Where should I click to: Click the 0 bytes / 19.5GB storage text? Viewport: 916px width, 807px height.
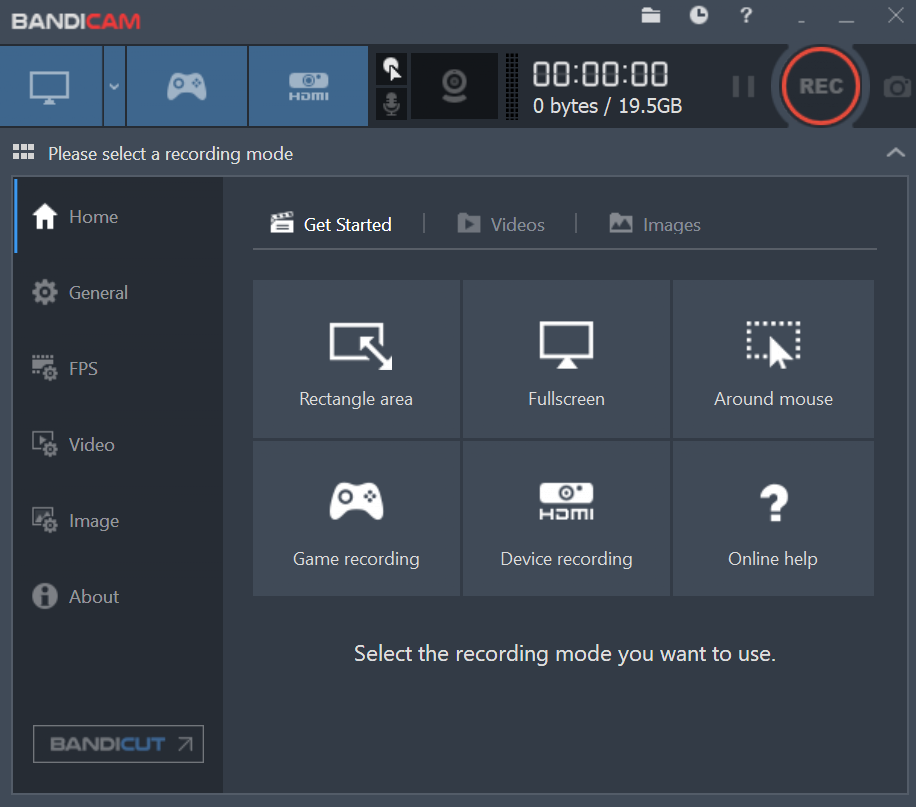(608, 106)
